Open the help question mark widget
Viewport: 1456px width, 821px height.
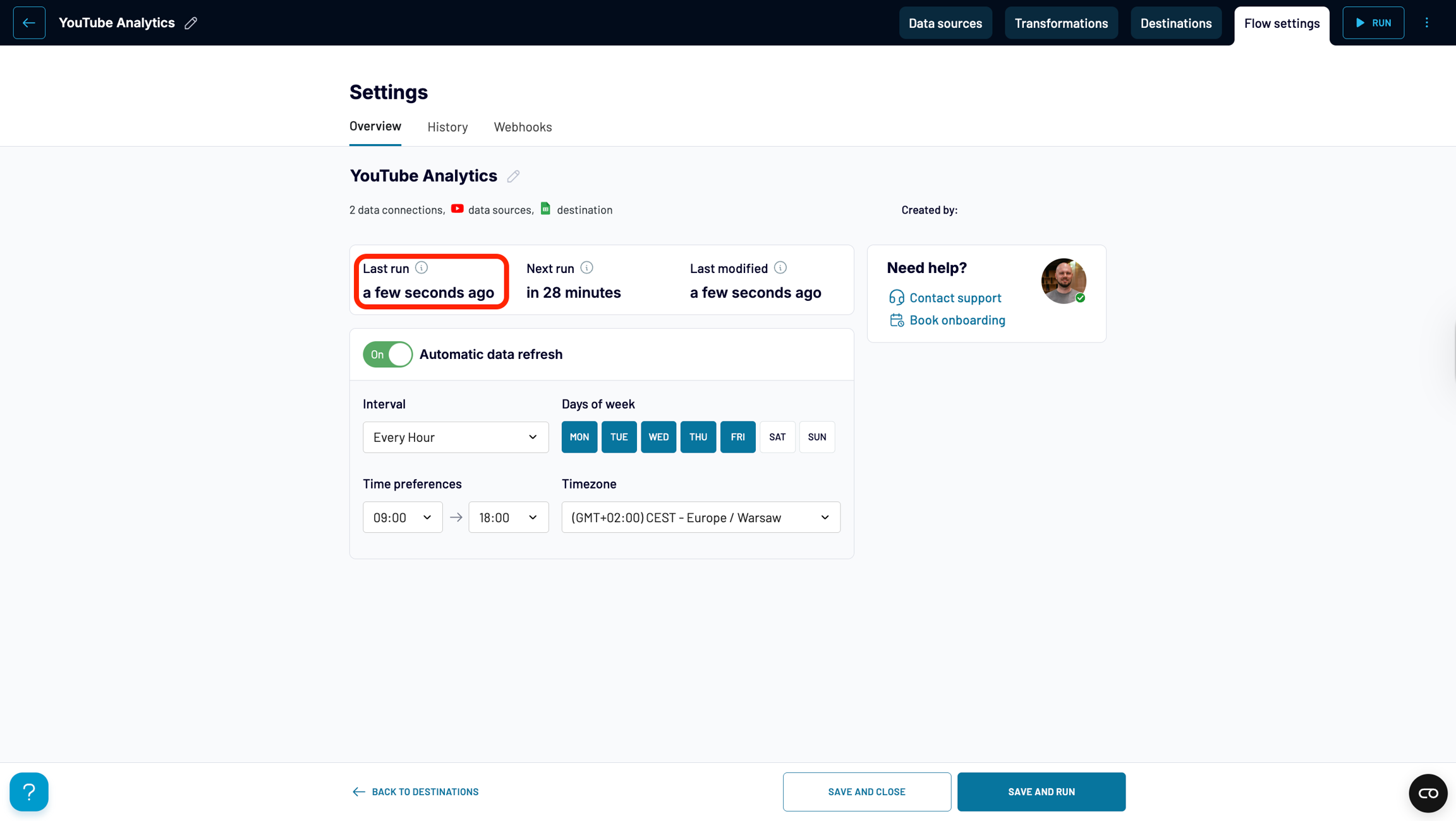click(29, 791)
